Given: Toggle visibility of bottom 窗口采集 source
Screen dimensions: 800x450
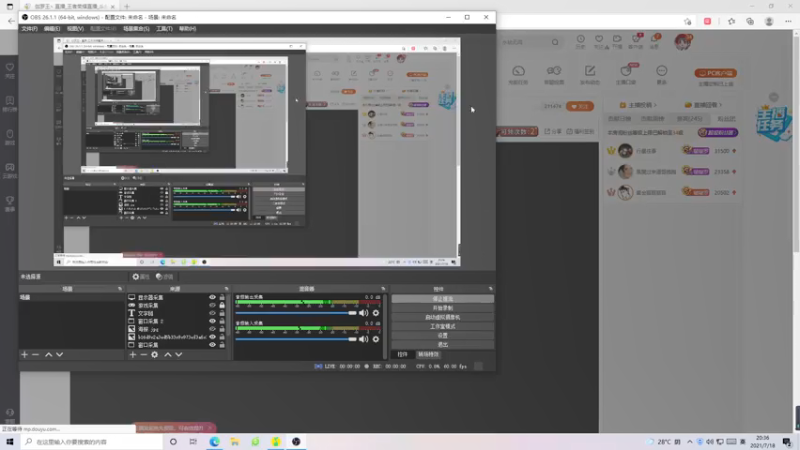Looking at the screenshot, I should coord(212,345).
